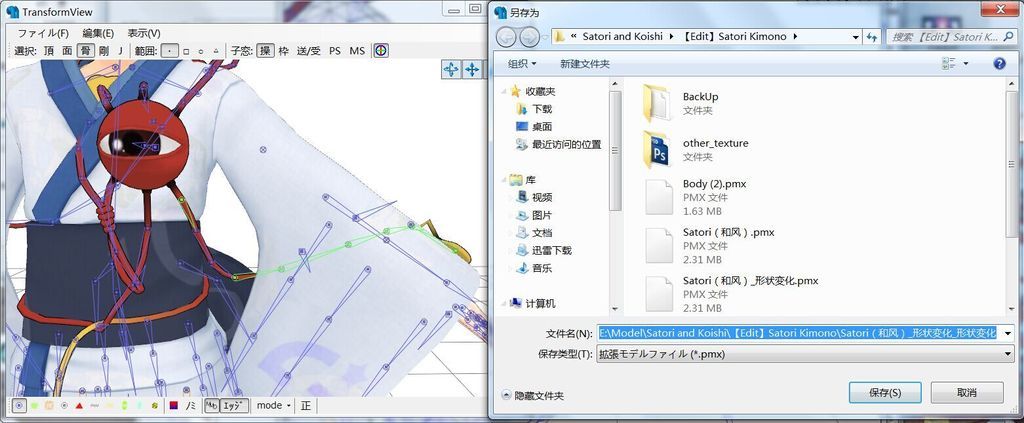Viewport: 1024px width, 423px height.
Task: Click the blue help question mark icon
Action: click(x=998, y=64)
